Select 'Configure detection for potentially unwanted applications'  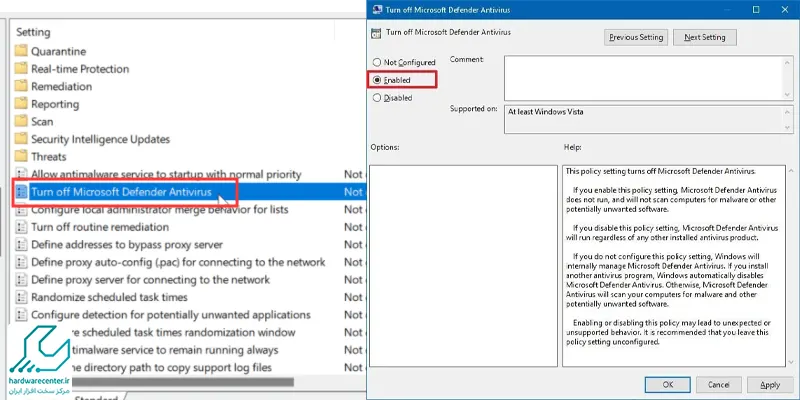[171, 315]
